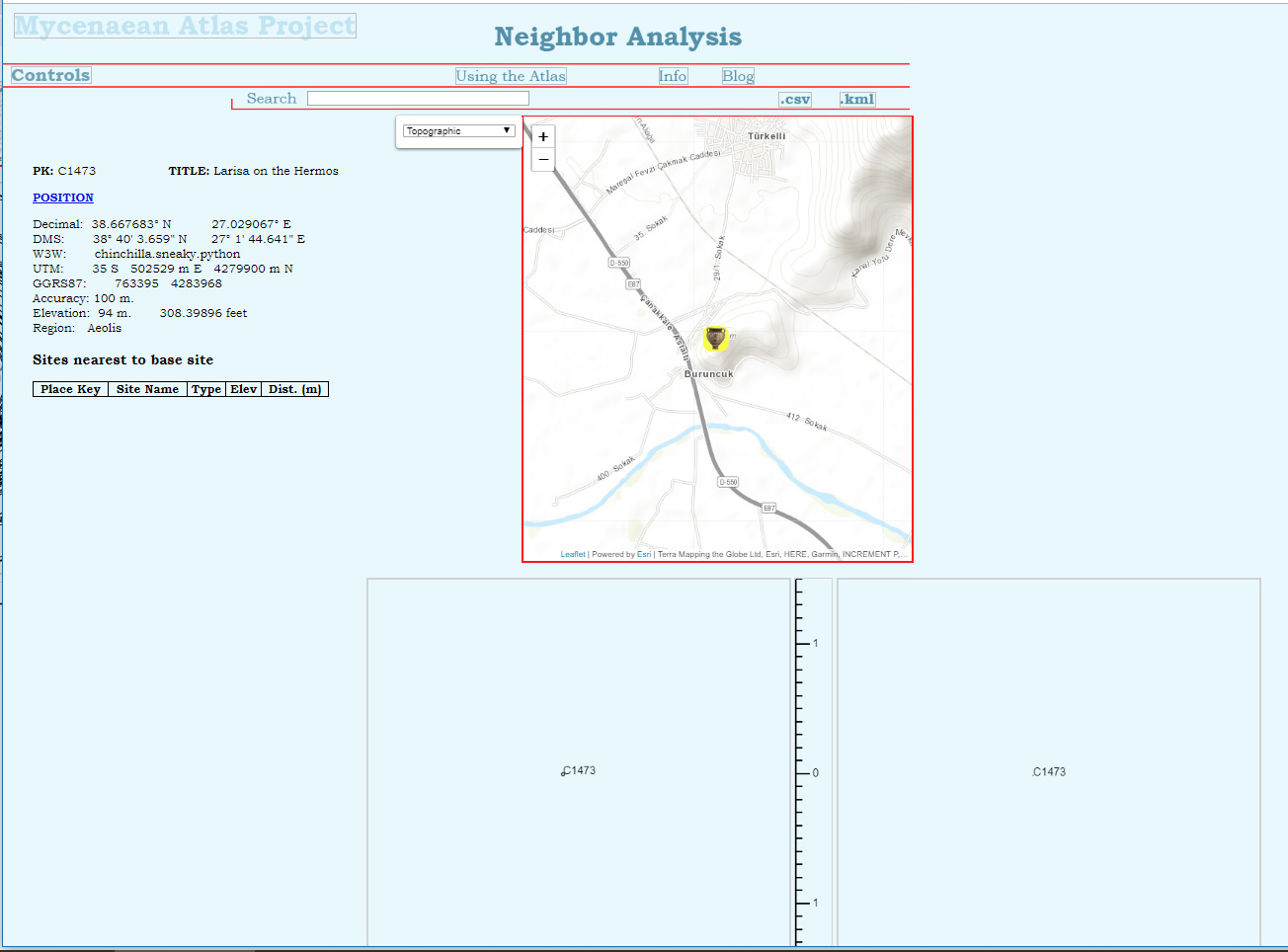Click the Site Name column header
This screenshot has height=952, width=1288.
tap(147, 389)
